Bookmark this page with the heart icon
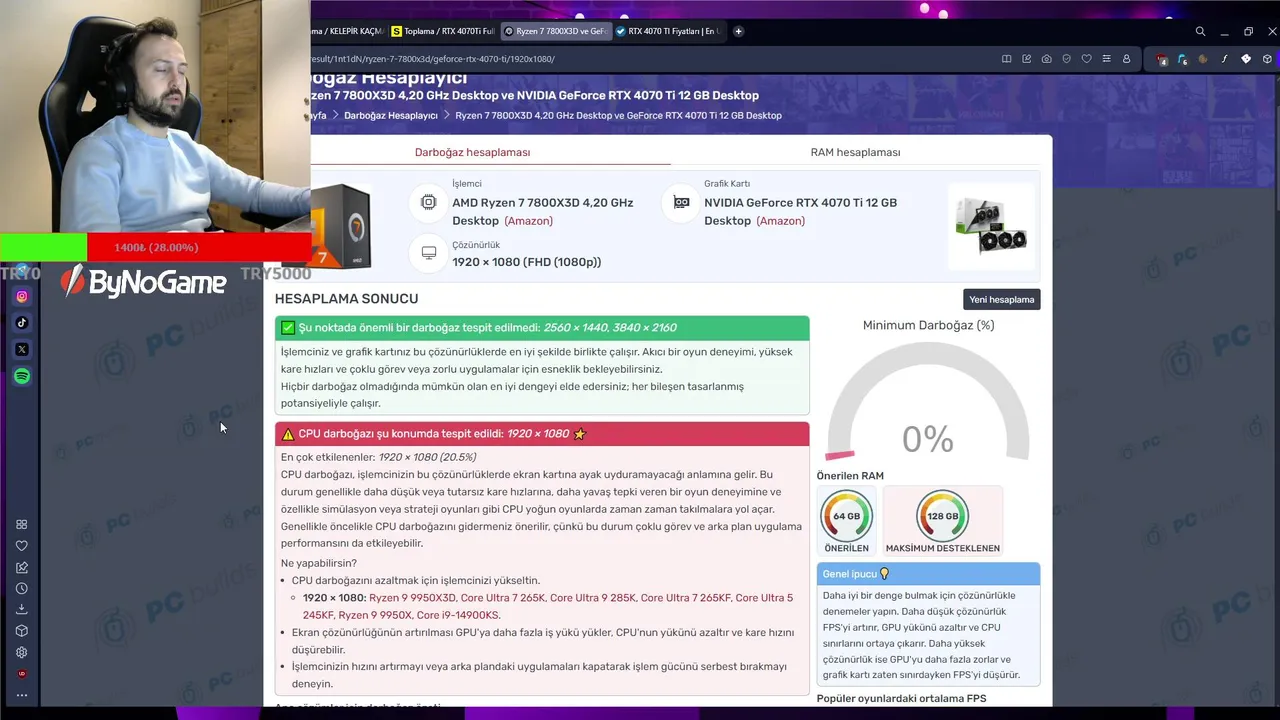This screenshot has width=1280, height=720. tap(1086, 59)
